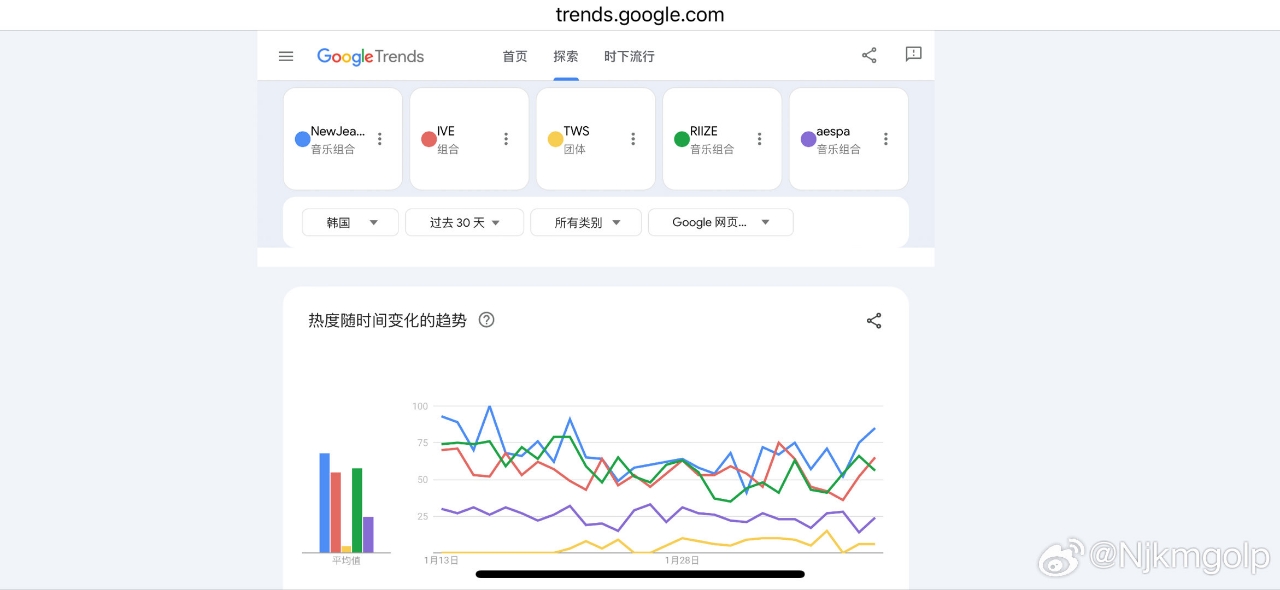The height and width of the screenshot is (590, 1280).
Task: Open more options for IVE term
Action: click(x=506, y=139)
